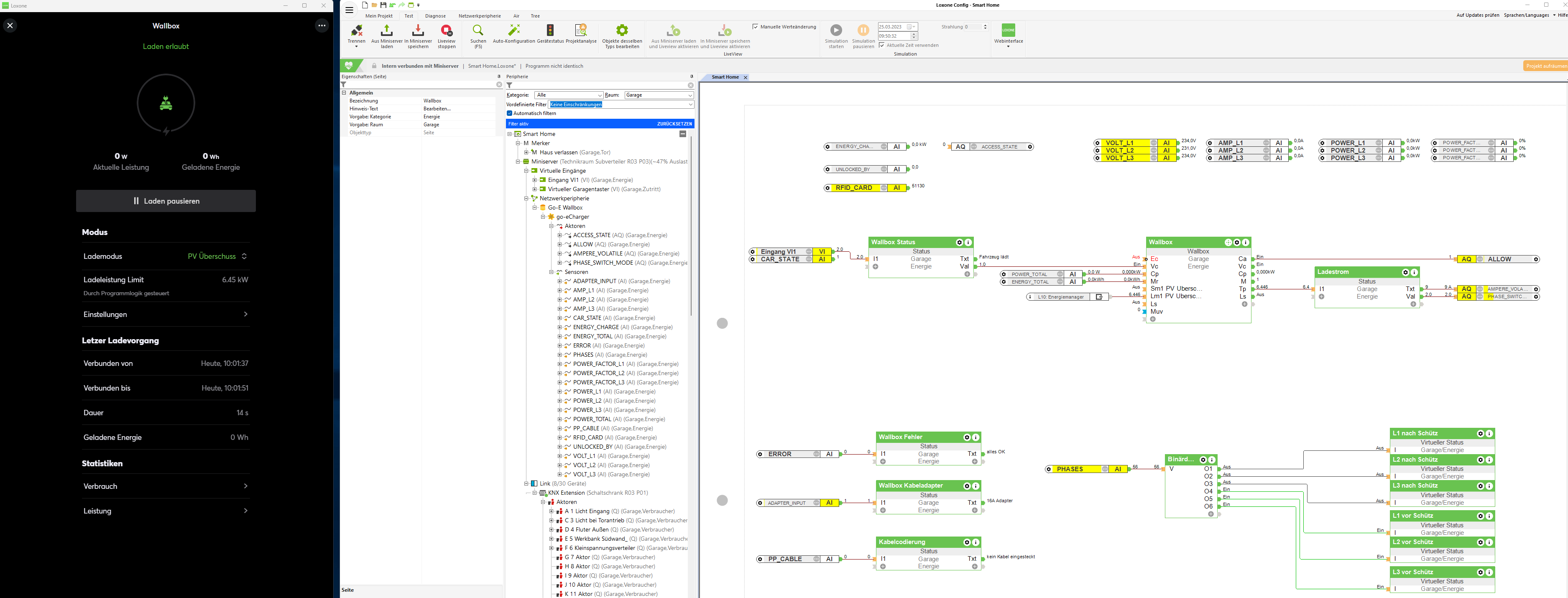Click ZURÜCKSETZEN filter reset link

[x=674, y=124]
